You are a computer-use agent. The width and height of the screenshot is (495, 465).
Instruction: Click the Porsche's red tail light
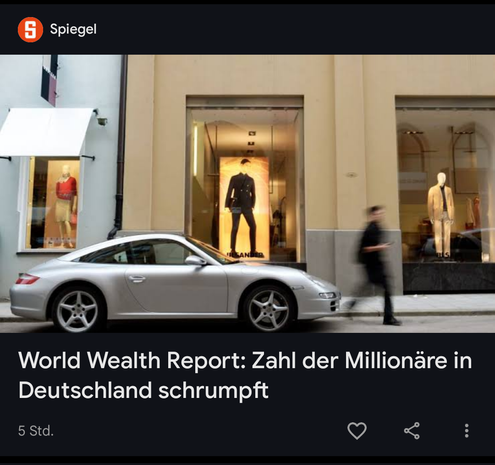coord(27,279)
